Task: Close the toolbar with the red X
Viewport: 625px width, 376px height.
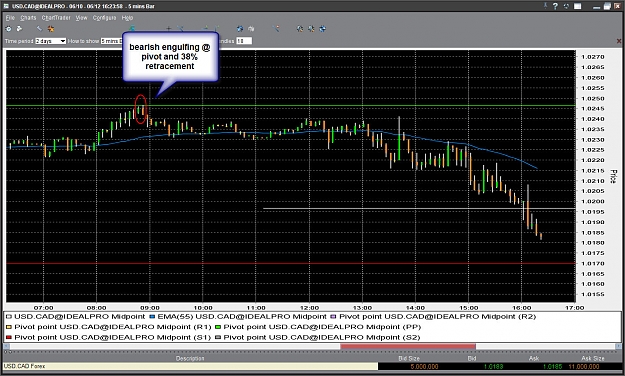Action: tap(619, 41)
